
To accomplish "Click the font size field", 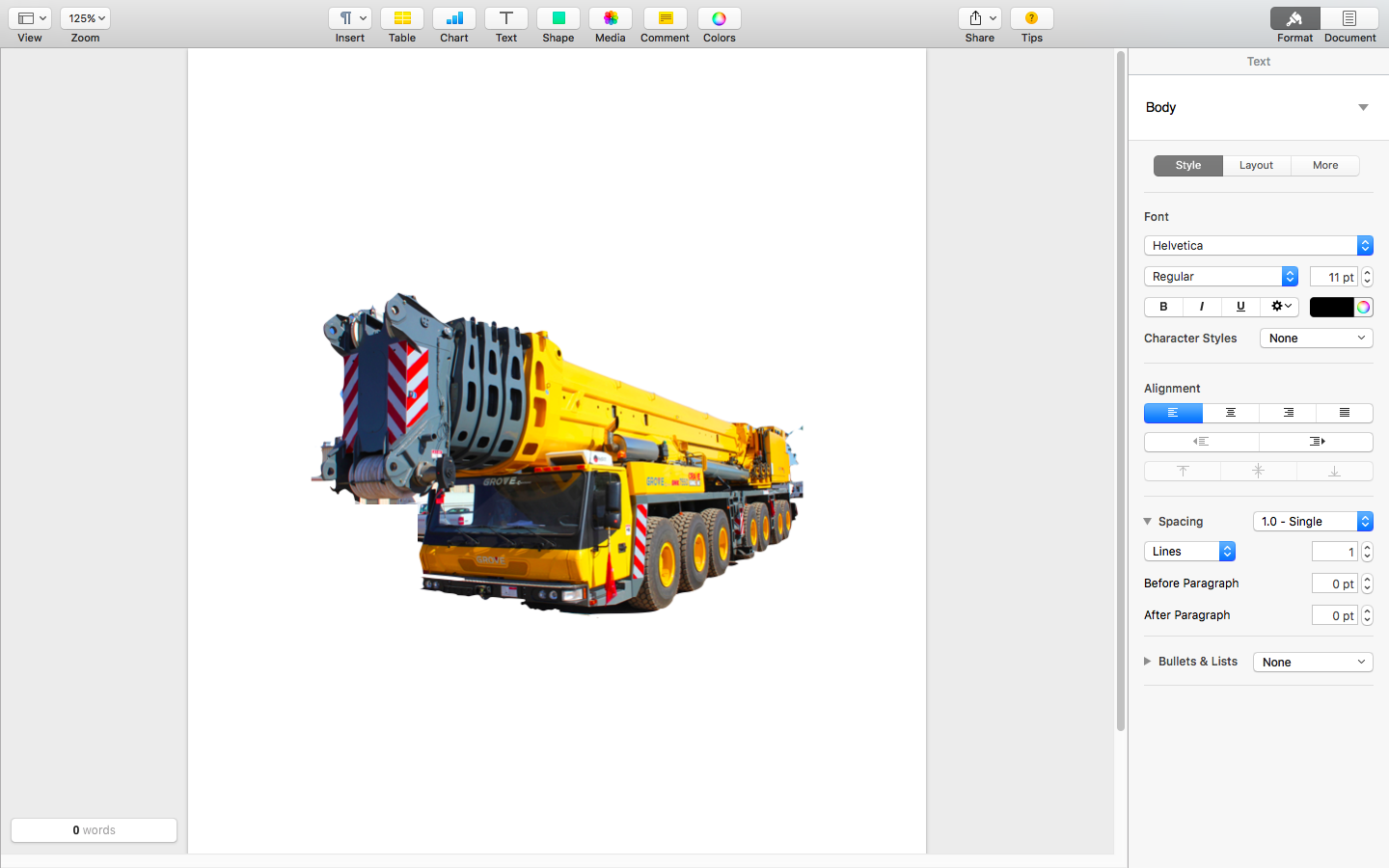I will tap(1335, 277).
